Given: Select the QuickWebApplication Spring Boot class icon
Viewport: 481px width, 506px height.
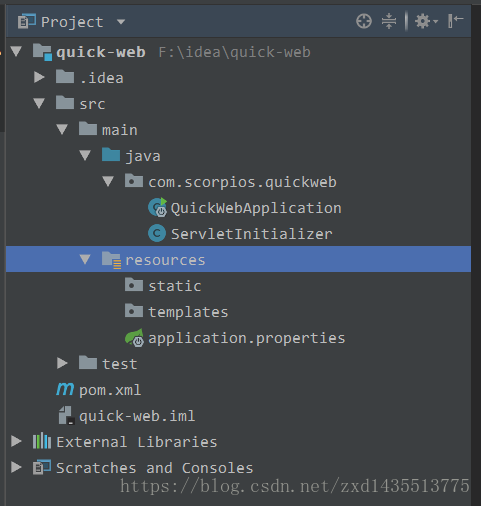Looking at the screenshot, I should coord(157,207).
